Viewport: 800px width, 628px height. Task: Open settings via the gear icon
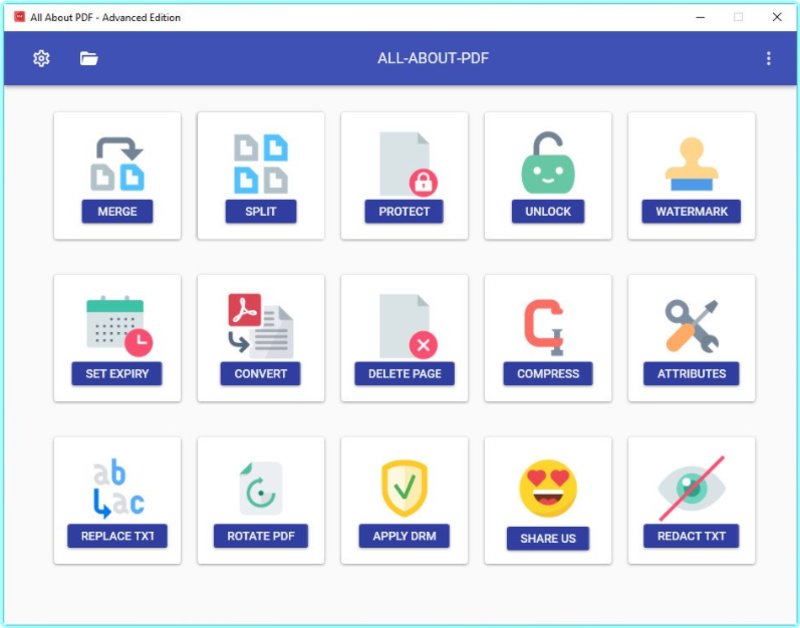point(41,58)
